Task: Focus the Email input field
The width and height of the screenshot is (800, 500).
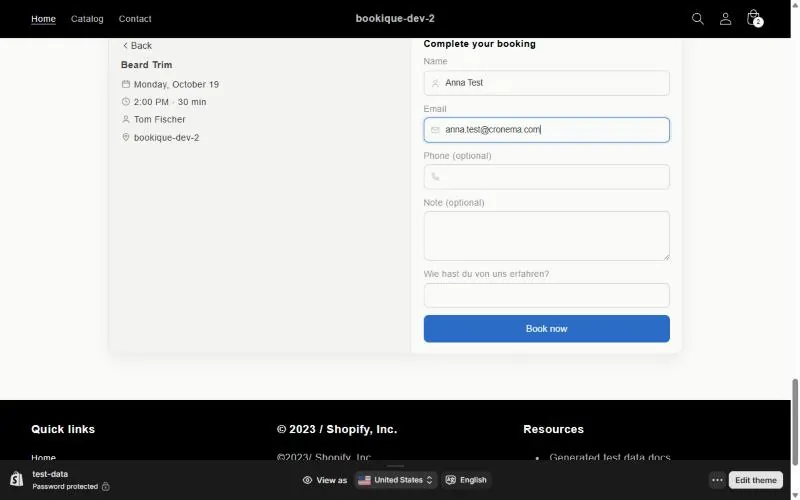Action: [546, 130]
